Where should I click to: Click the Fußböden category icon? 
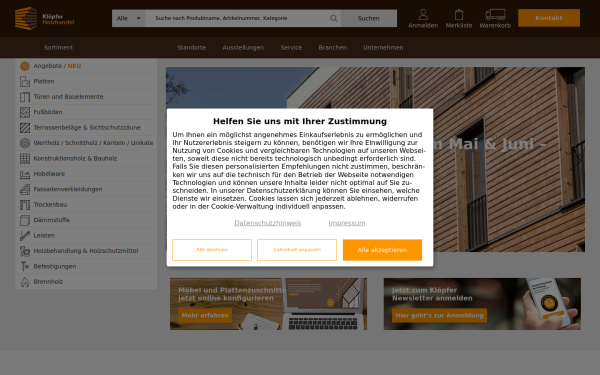25,112
